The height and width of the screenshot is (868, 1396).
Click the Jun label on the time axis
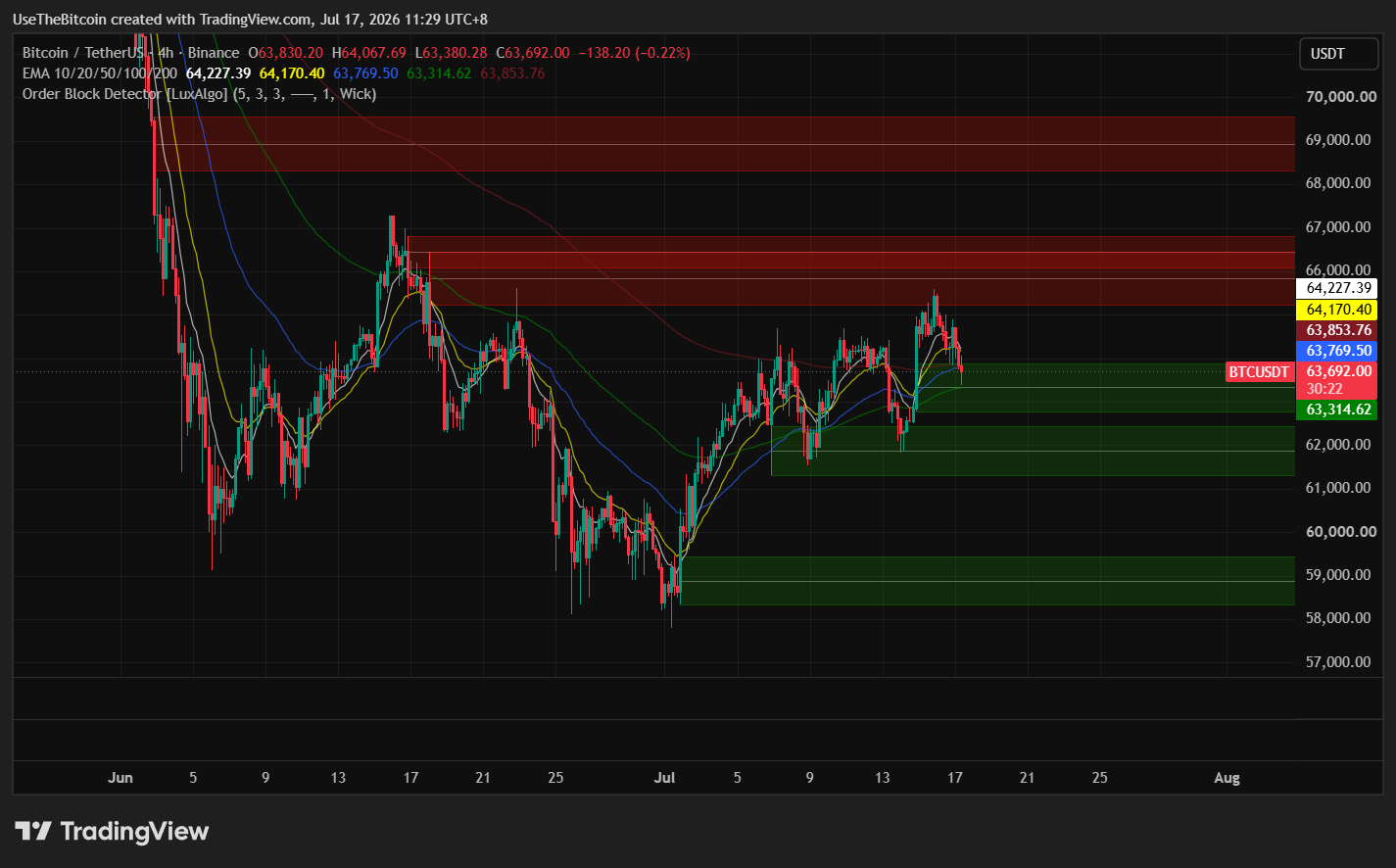(120, 778)
